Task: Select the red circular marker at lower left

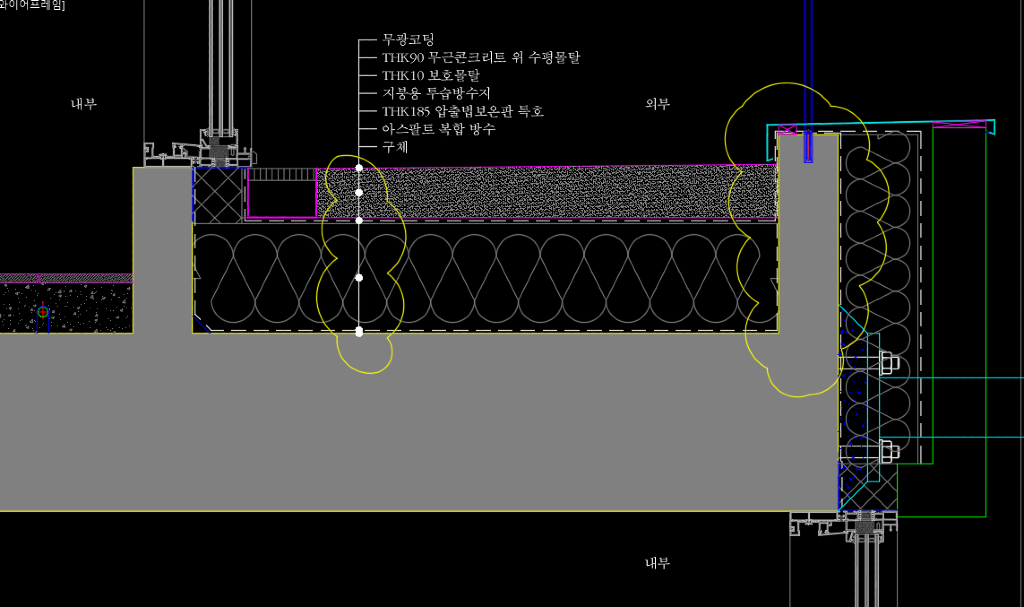Action: pyautogui.click(x=42, y=312)
